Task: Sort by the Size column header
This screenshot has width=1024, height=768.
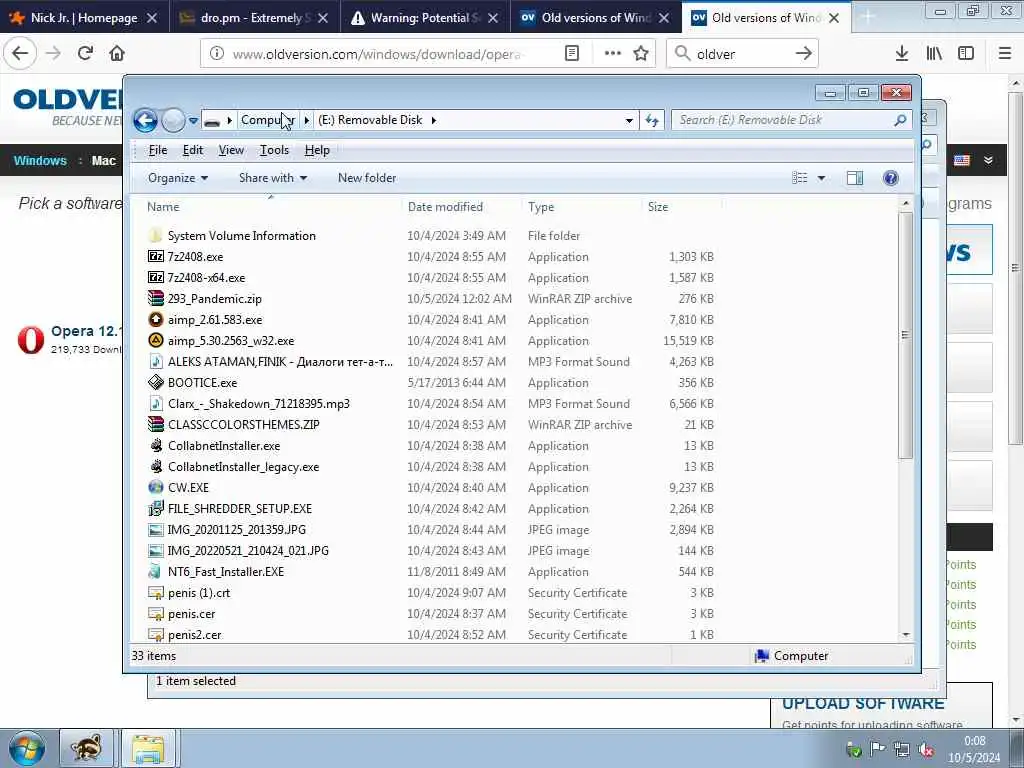Action: coord(658,206)
